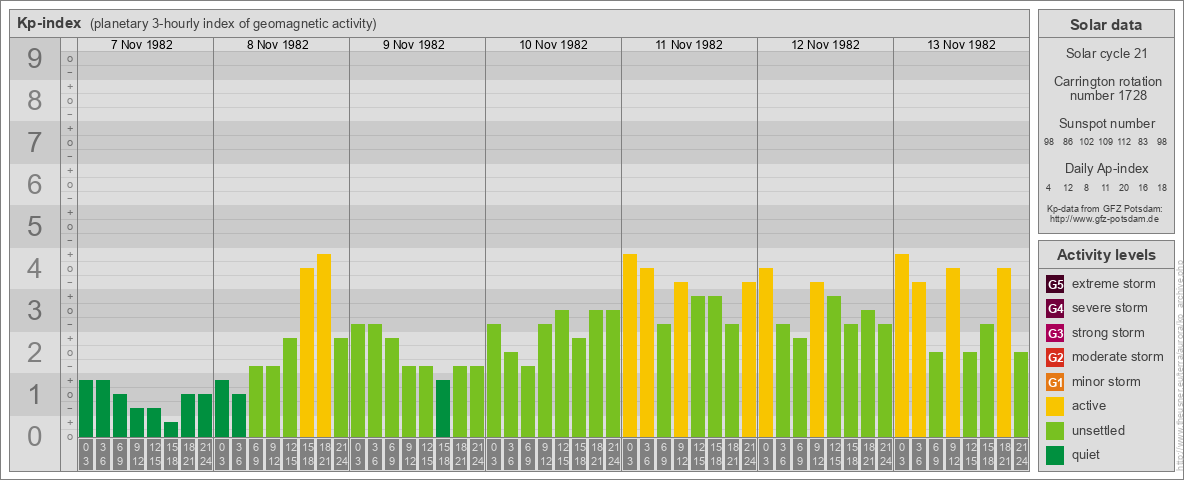Click daily Ap-index value 20

(x=1124, y=187)
